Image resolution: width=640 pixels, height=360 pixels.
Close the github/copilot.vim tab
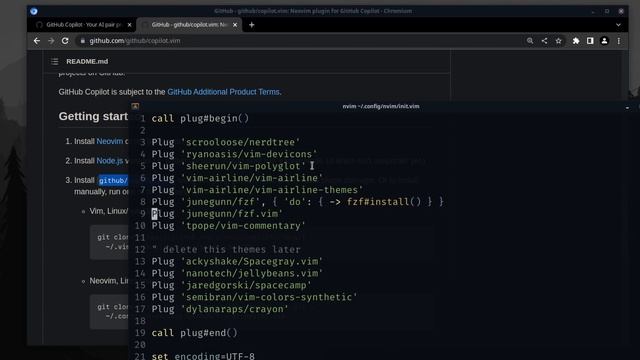point(235,25)
